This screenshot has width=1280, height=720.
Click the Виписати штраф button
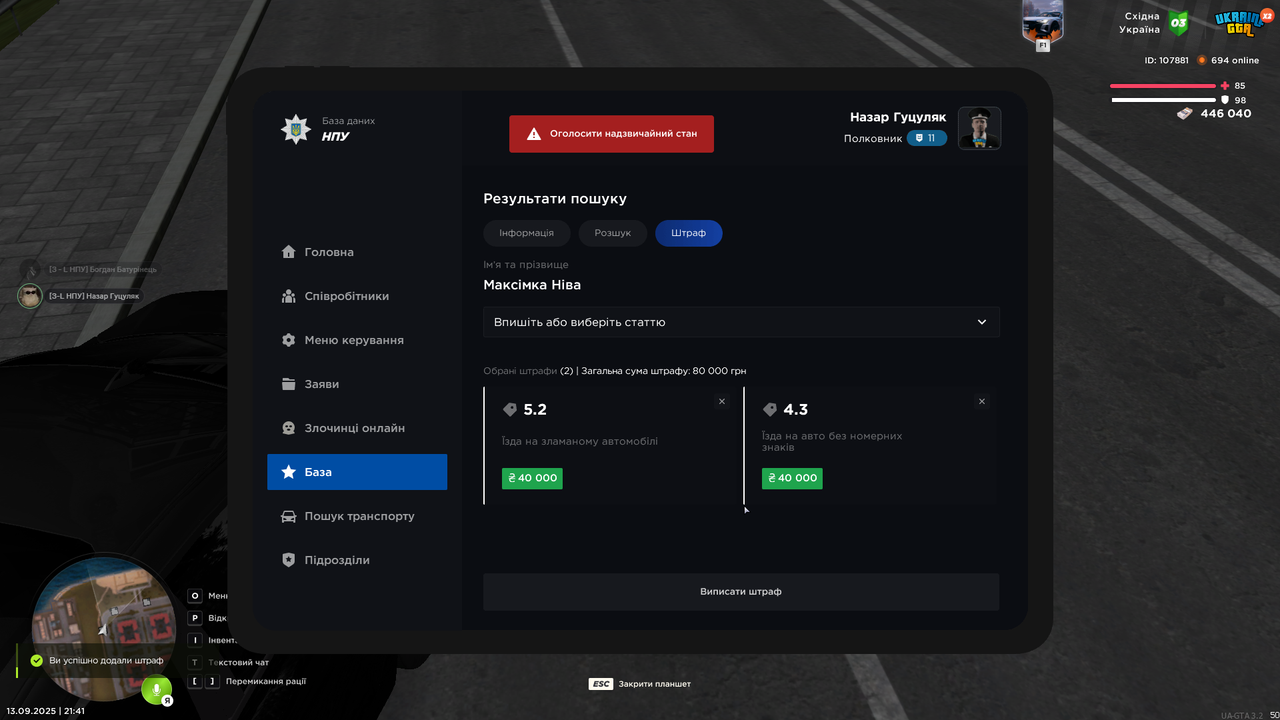coord(741,592)
